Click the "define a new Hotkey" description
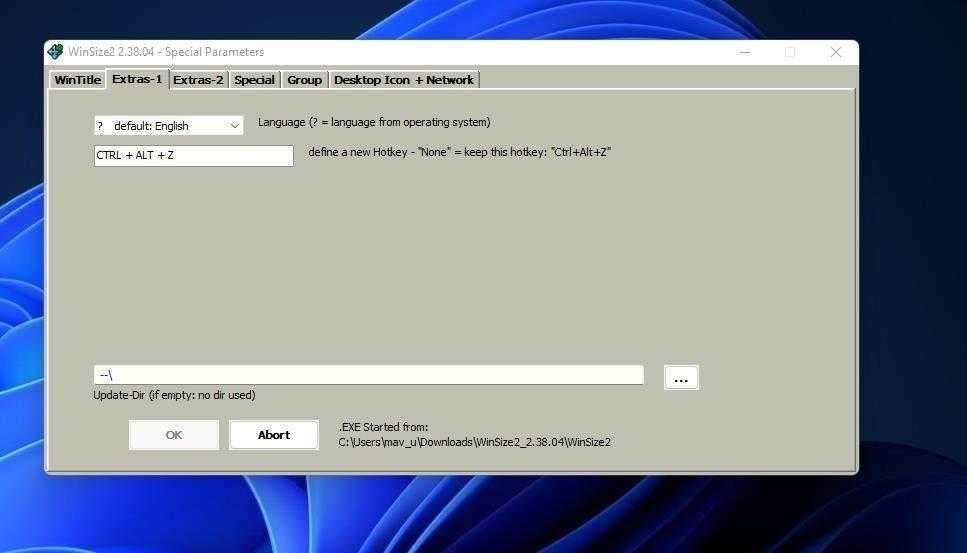Viewport: 967px width, 553px height. tap(459, 152)
